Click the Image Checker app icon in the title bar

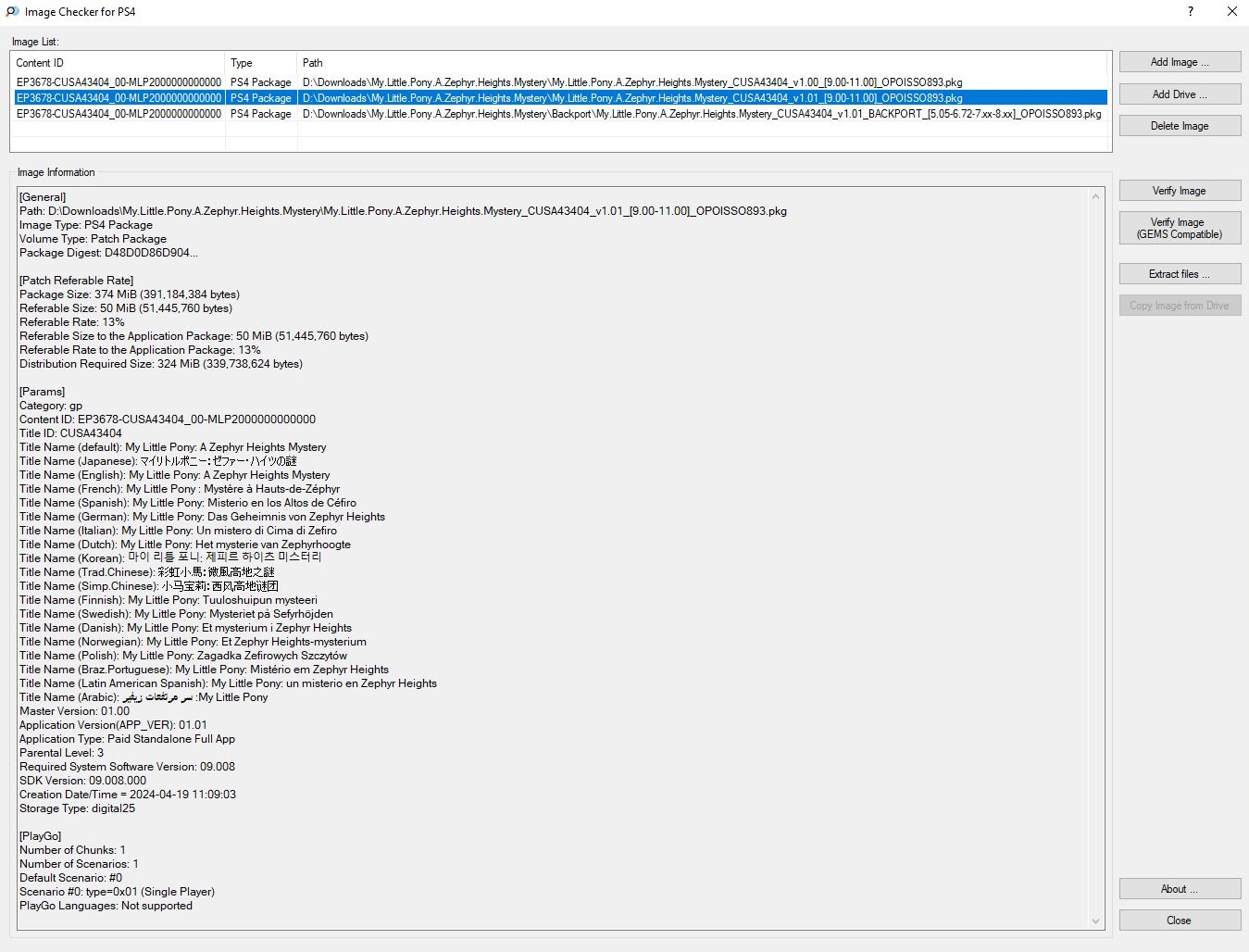point(12,12)
